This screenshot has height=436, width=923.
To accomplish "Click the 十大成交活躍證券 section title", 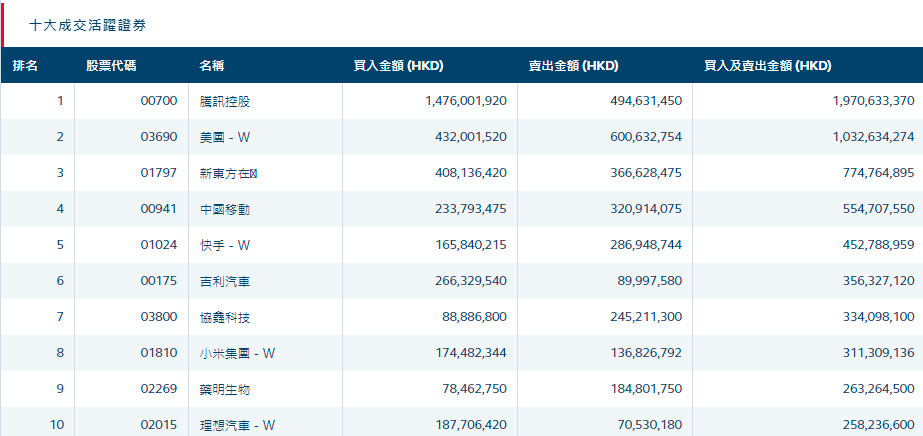I will [88, 25].
